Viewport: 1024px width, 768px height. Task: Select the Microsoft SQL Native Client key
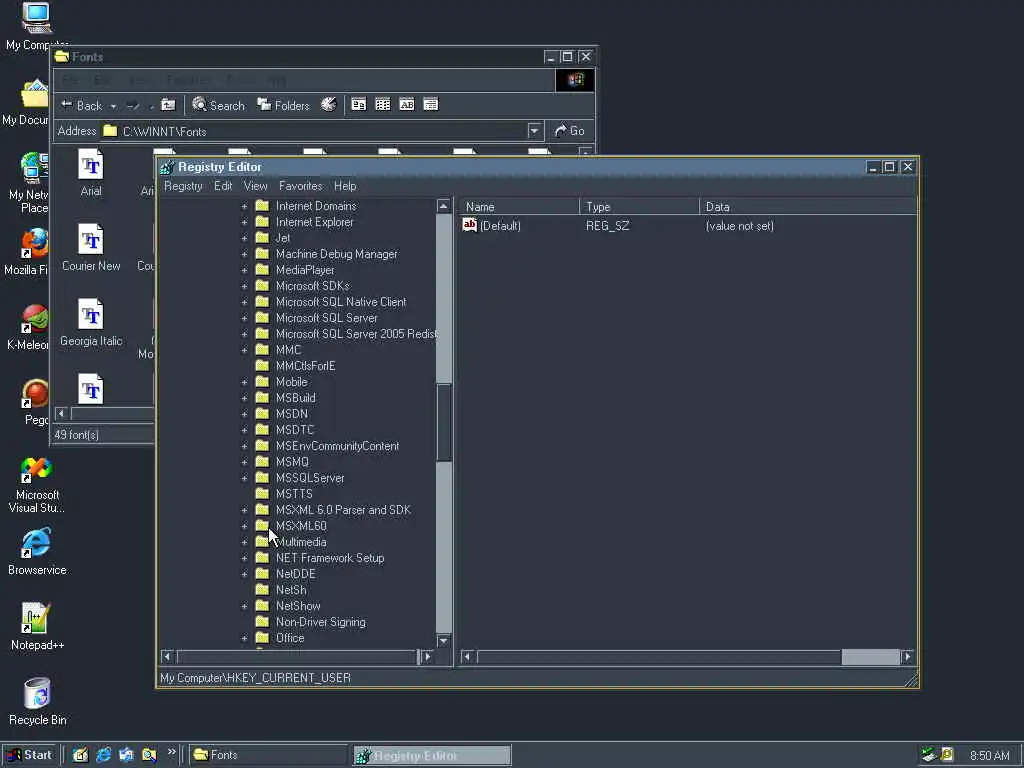click(x=341, y=302)
